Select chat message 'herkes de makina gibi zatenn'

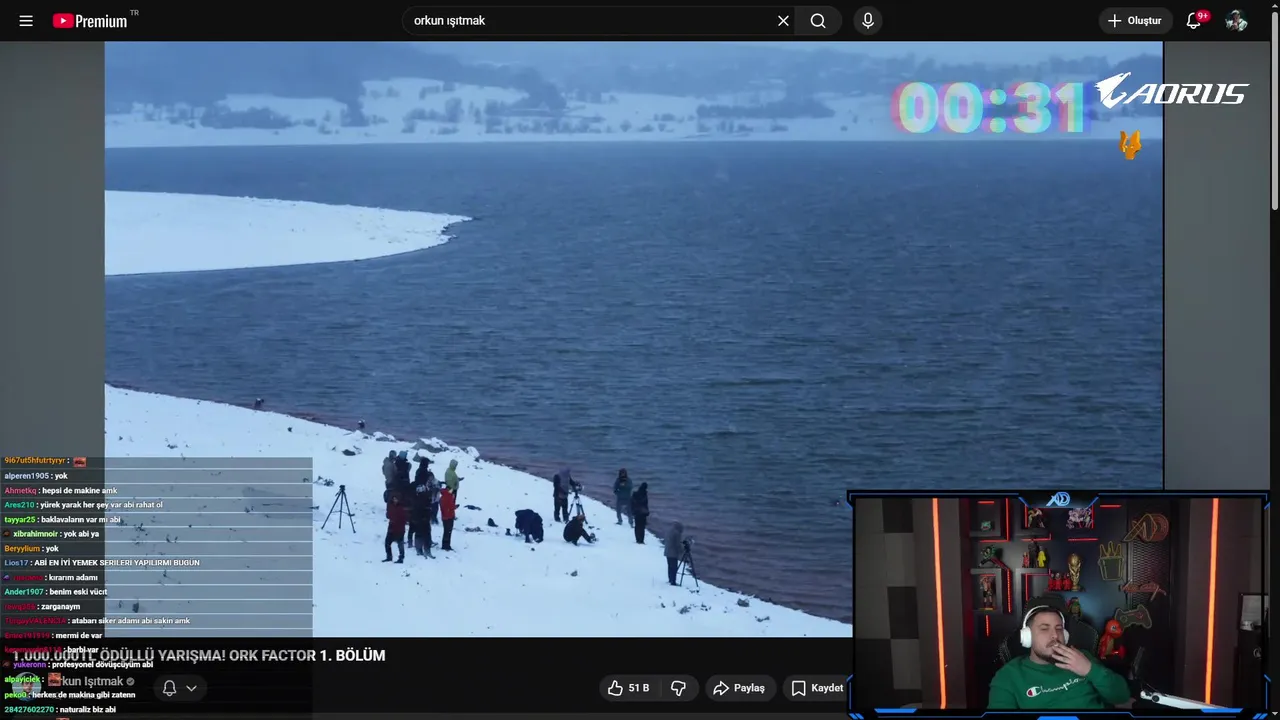[x=70, y=695]
